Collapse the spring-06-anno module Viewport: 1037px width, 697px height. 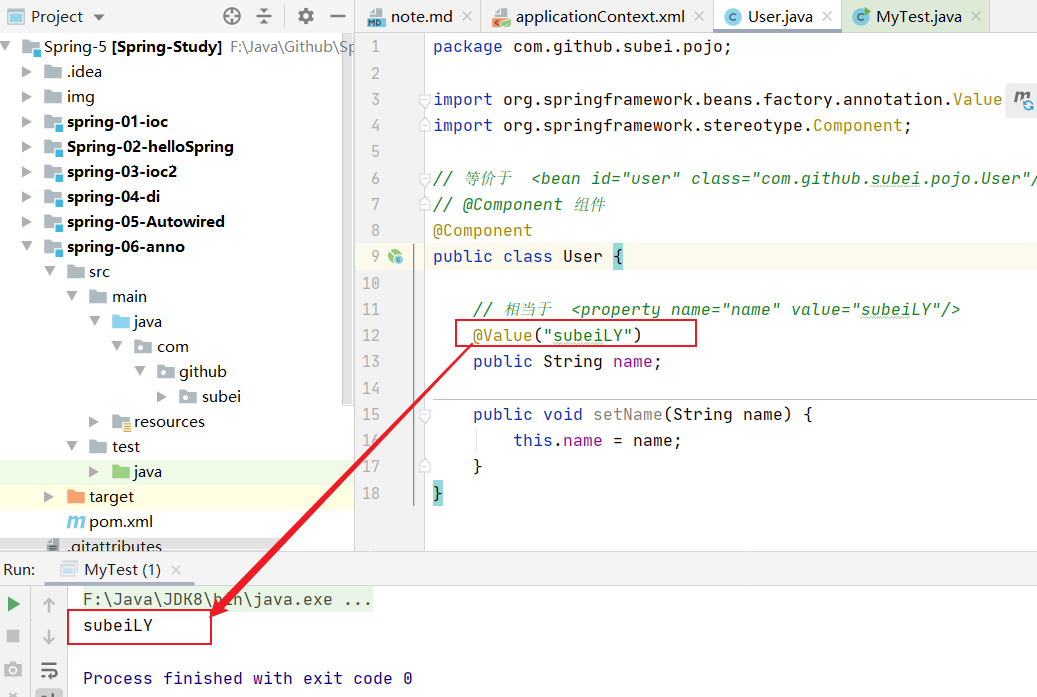pos(27,247)
